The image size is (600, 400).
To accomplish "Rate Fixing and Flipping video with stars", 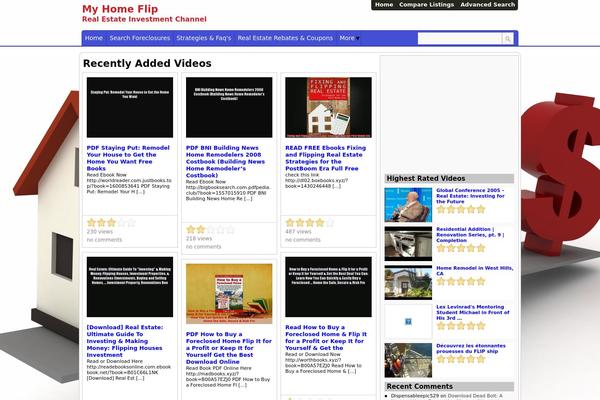I will pos(310,222).
